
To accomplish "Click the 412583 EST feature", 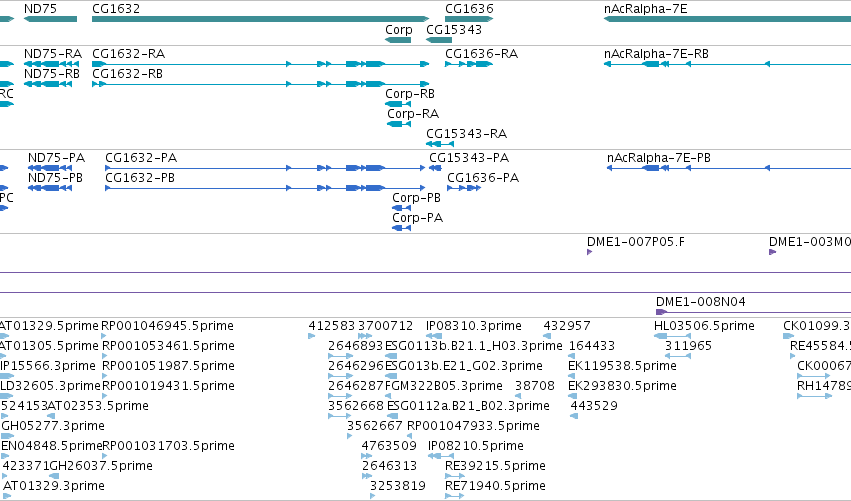I will tap(312, 336).
